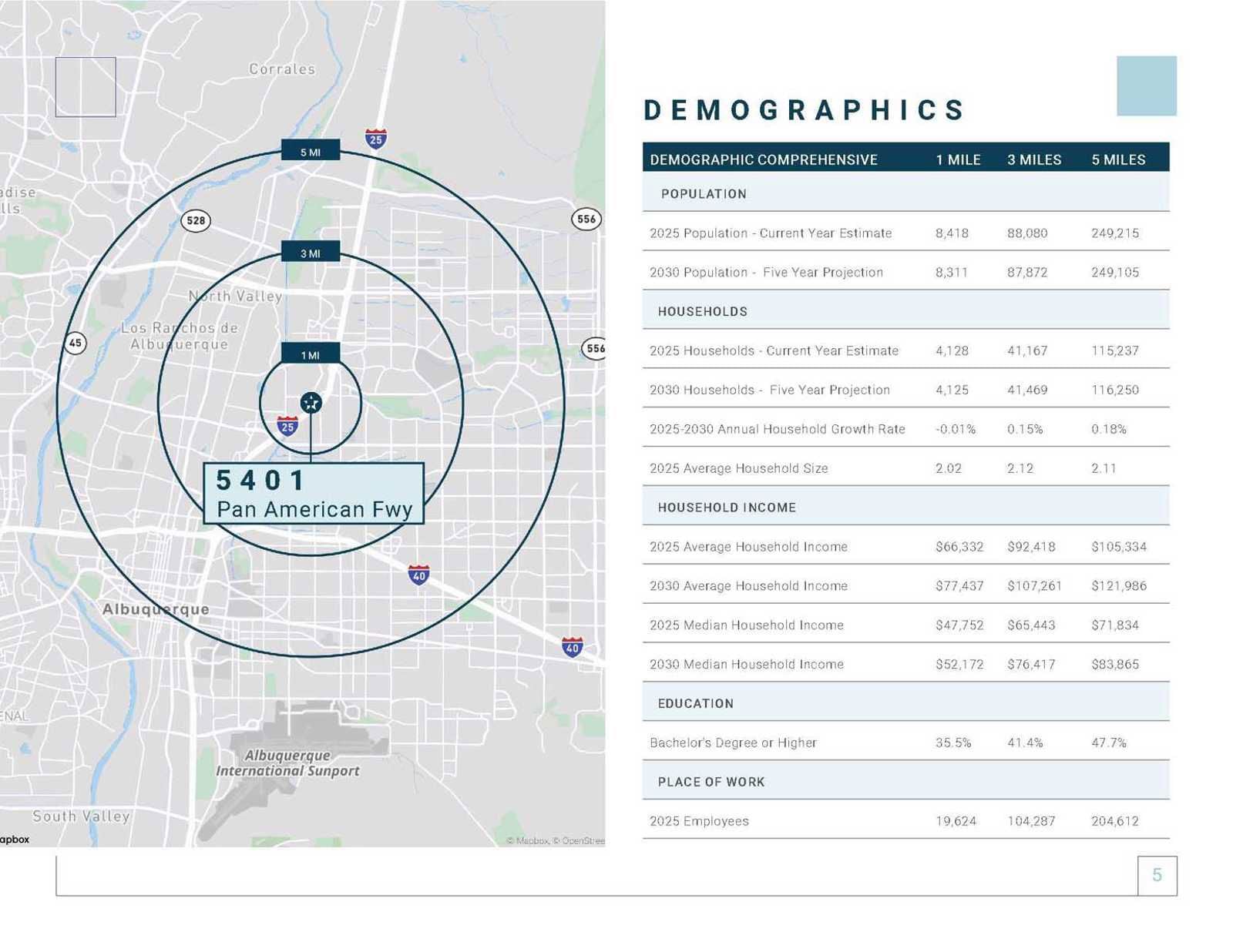This screenshot has height=952, width=1233.
Task: Click the value 4,128
Action: [x=952, y=350]
